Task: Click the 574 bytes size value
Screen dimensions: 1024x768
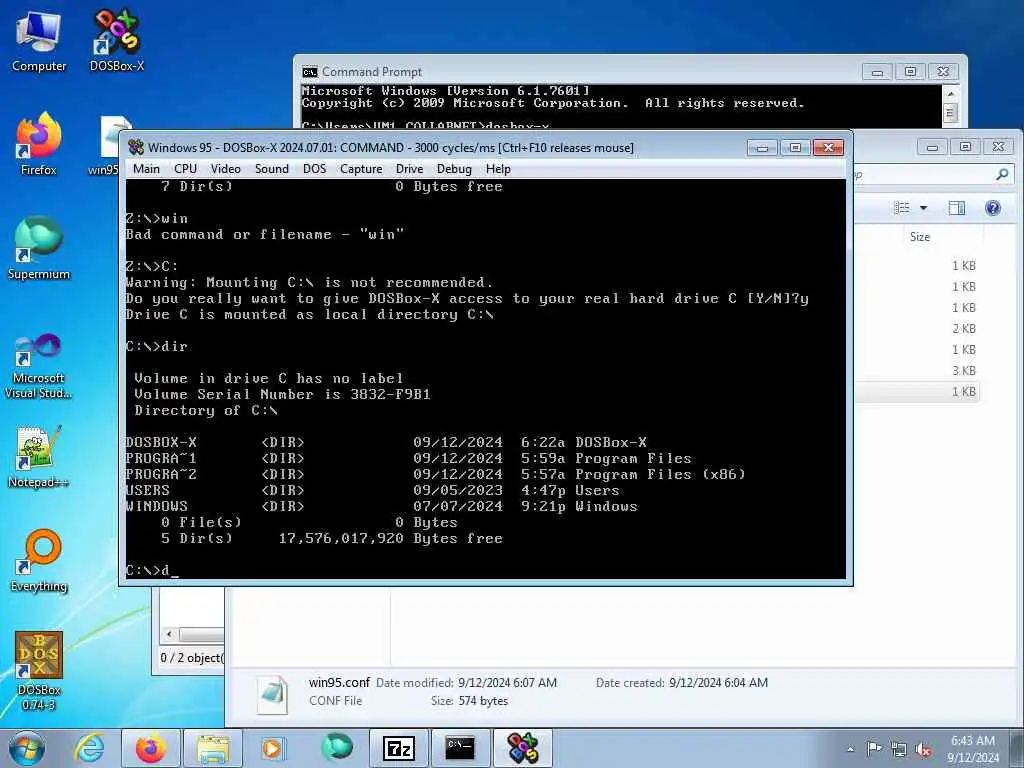Action: click(x=483, y=701)
